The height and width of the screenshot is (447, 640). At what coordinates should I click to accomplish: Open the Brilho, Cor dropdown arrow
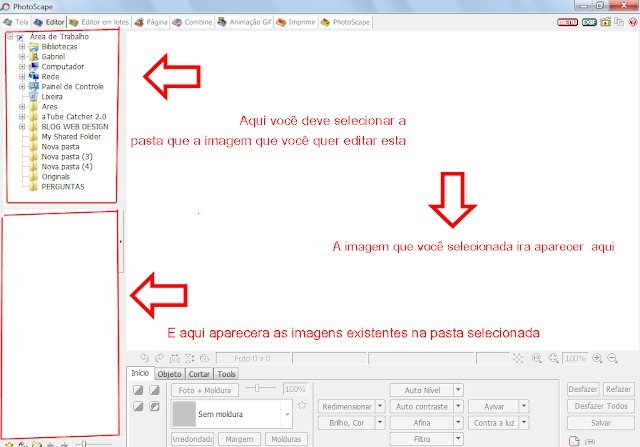point(380,423)
